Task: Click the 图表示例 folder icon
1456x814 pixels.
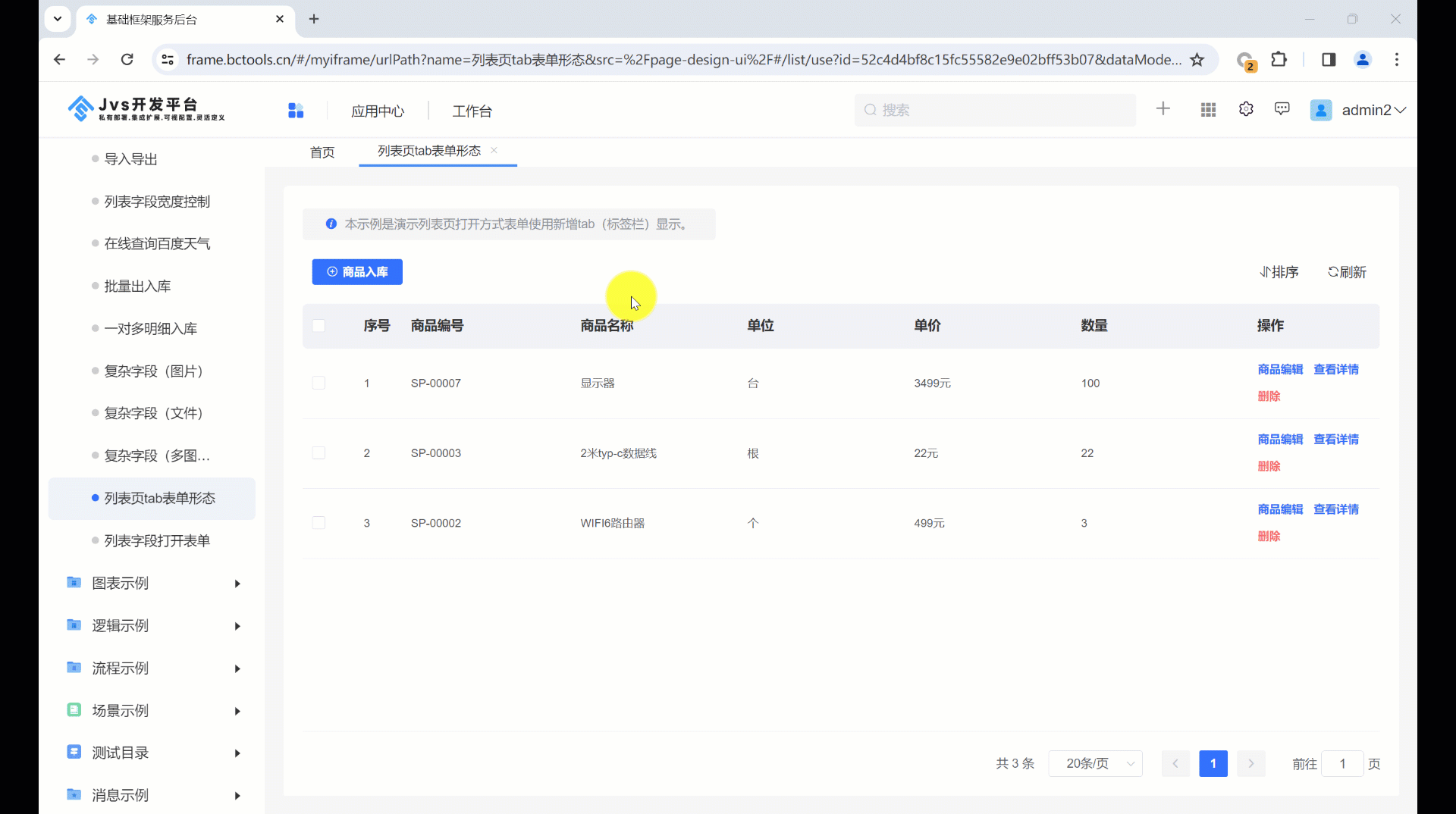Action: [x=74, y=582]
